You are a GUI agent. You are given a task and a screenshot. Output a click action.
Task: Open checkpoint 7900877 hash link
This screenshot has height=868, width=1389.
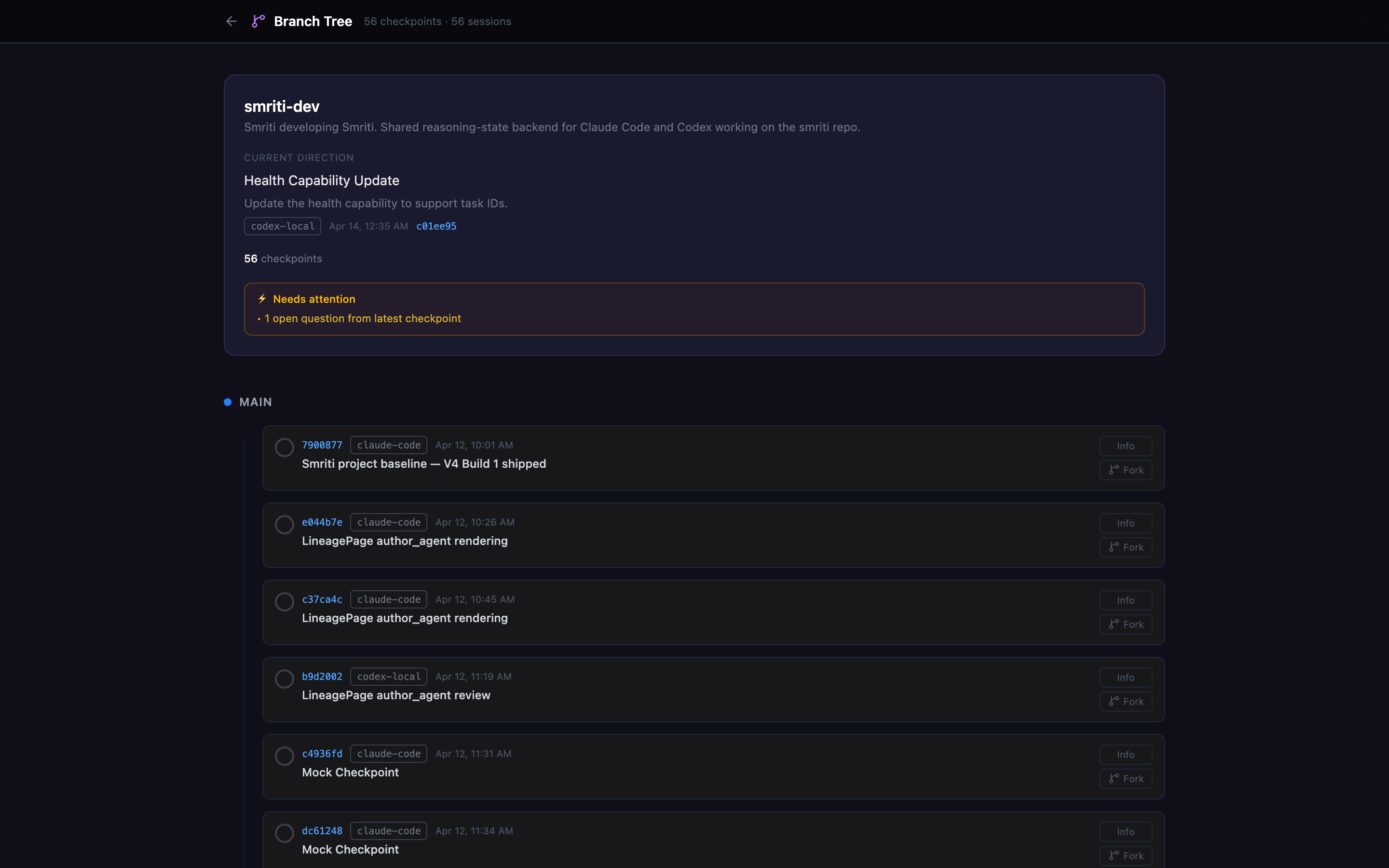coord(322,445)
